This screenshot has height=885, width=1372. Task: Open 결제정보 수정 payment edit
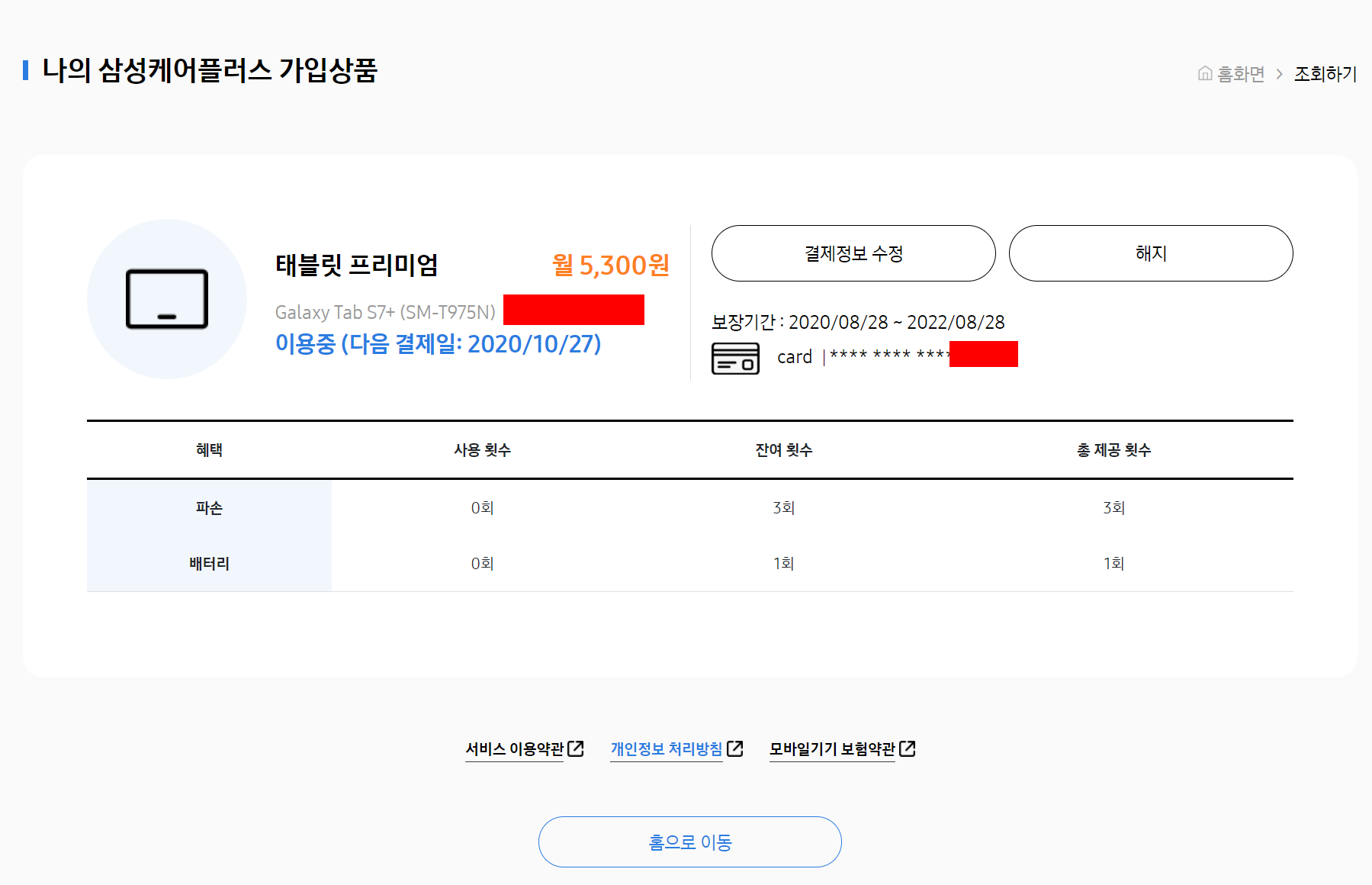[x=853, y=253]
